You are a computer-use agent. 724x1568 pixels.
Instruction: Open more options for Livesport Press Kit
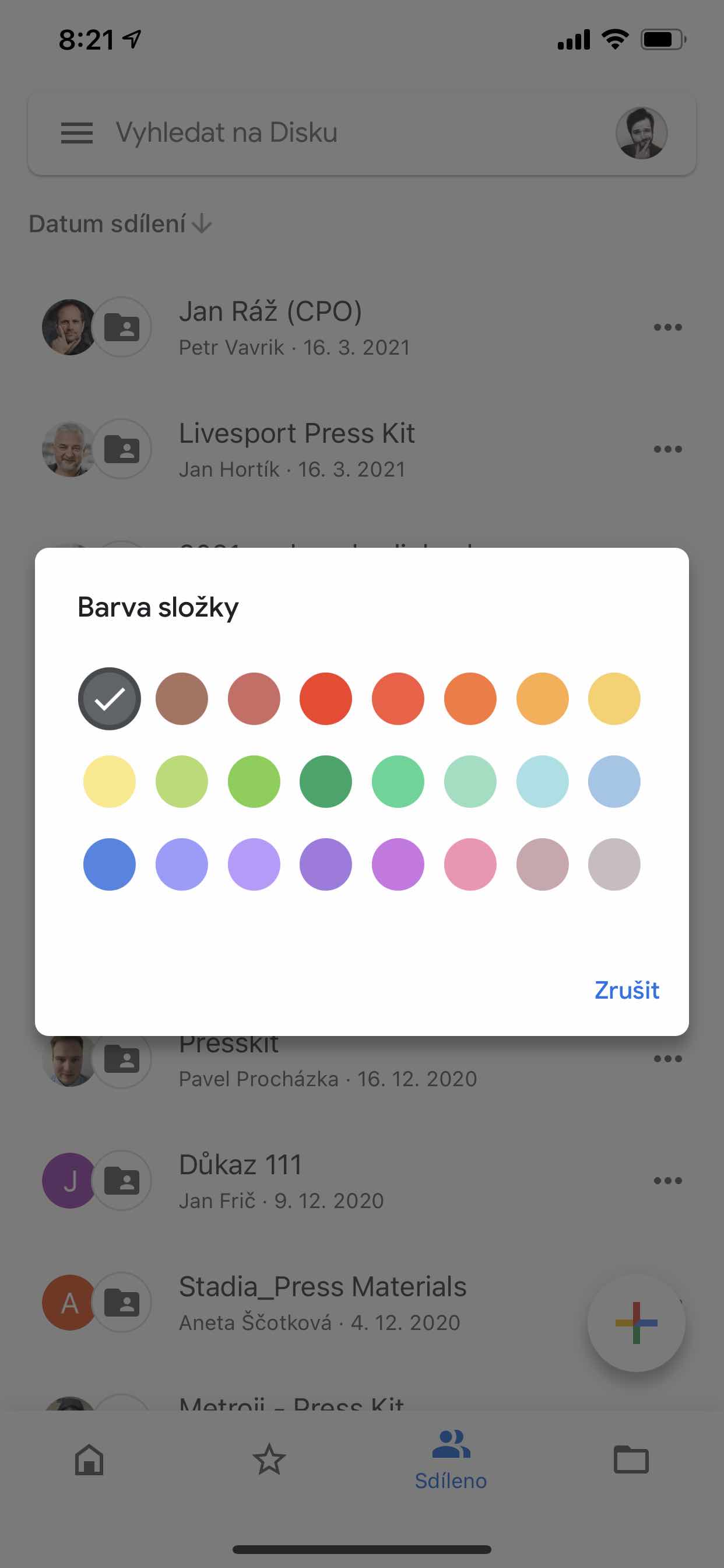667,449
